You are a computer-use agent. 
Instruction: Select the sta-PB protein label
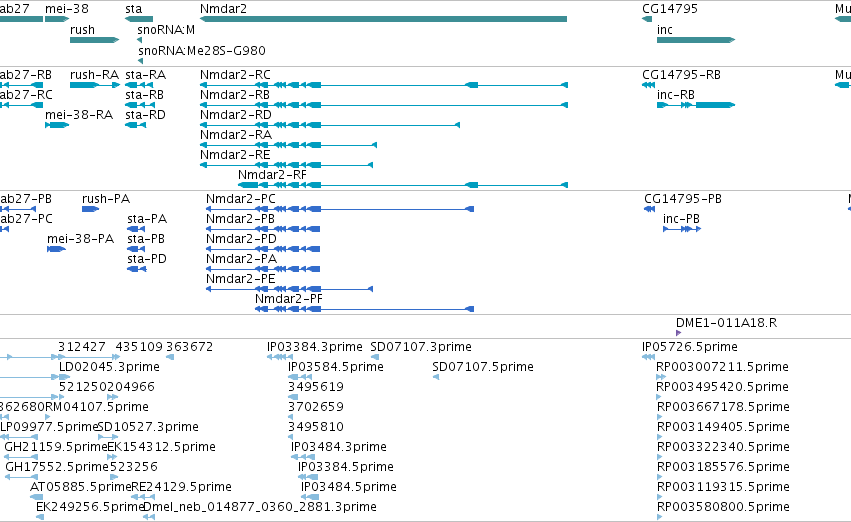[146, 239]
